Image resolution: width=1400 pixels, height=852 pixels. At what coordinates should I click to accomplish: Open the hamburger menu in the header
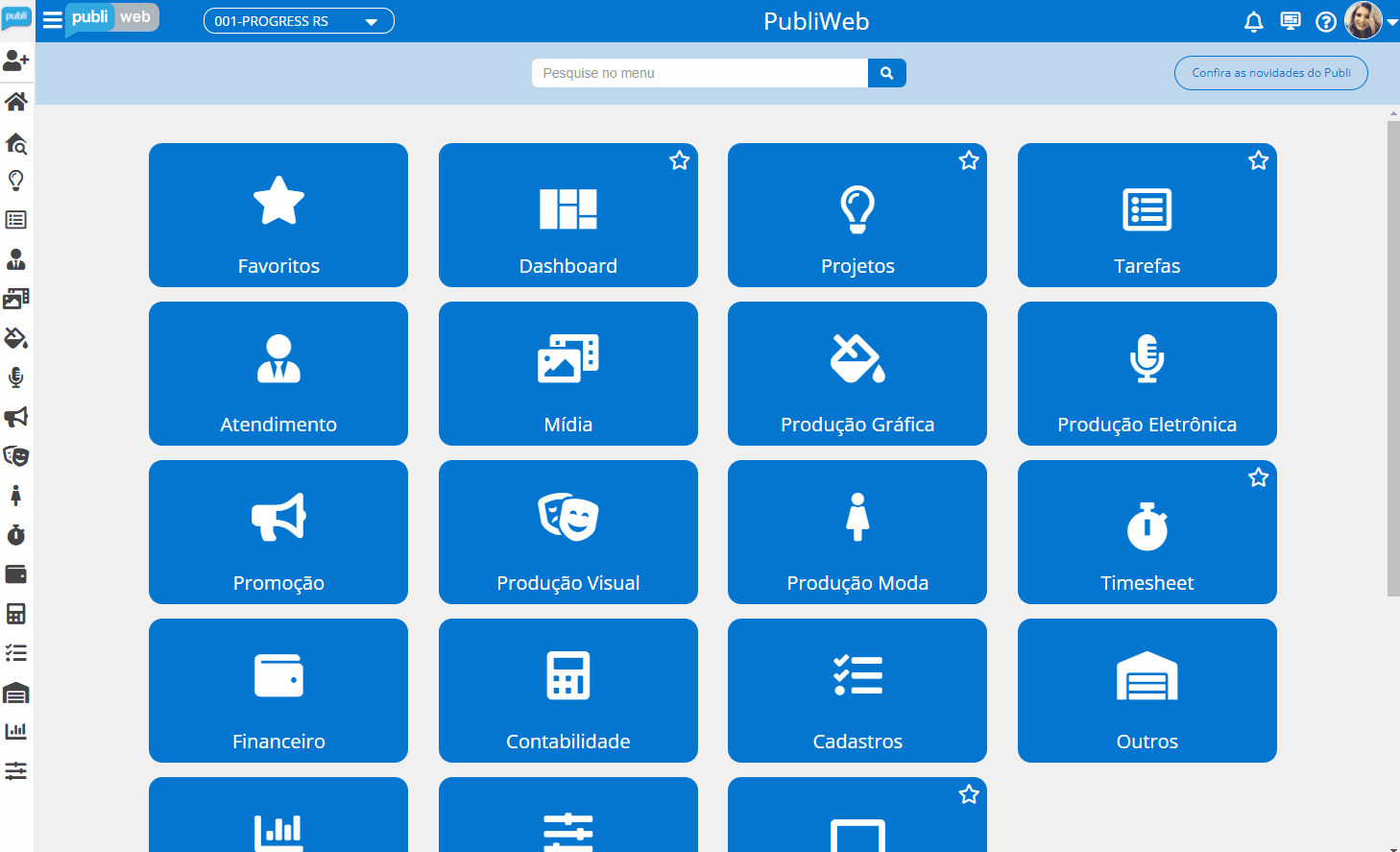pos(53,20)
